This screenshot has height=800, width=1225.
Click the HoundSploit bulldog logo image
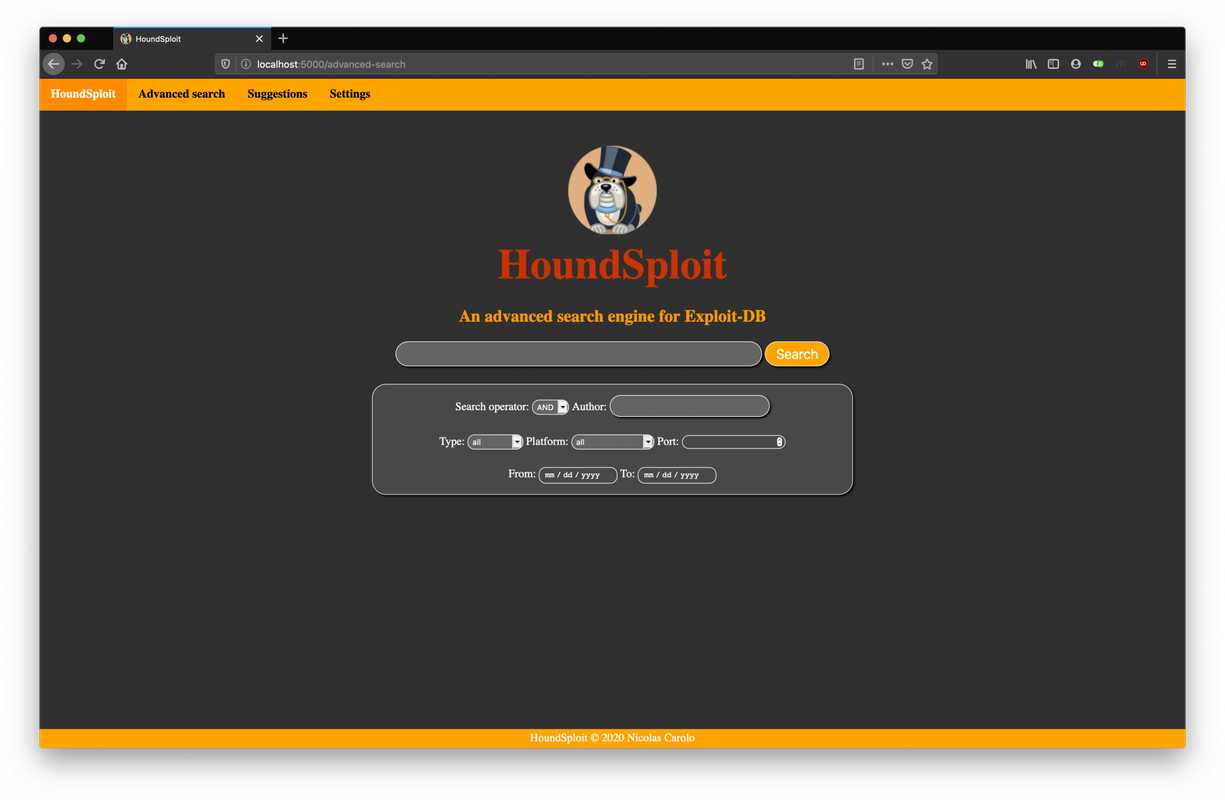pyautogui.click(x=612, y=190)
